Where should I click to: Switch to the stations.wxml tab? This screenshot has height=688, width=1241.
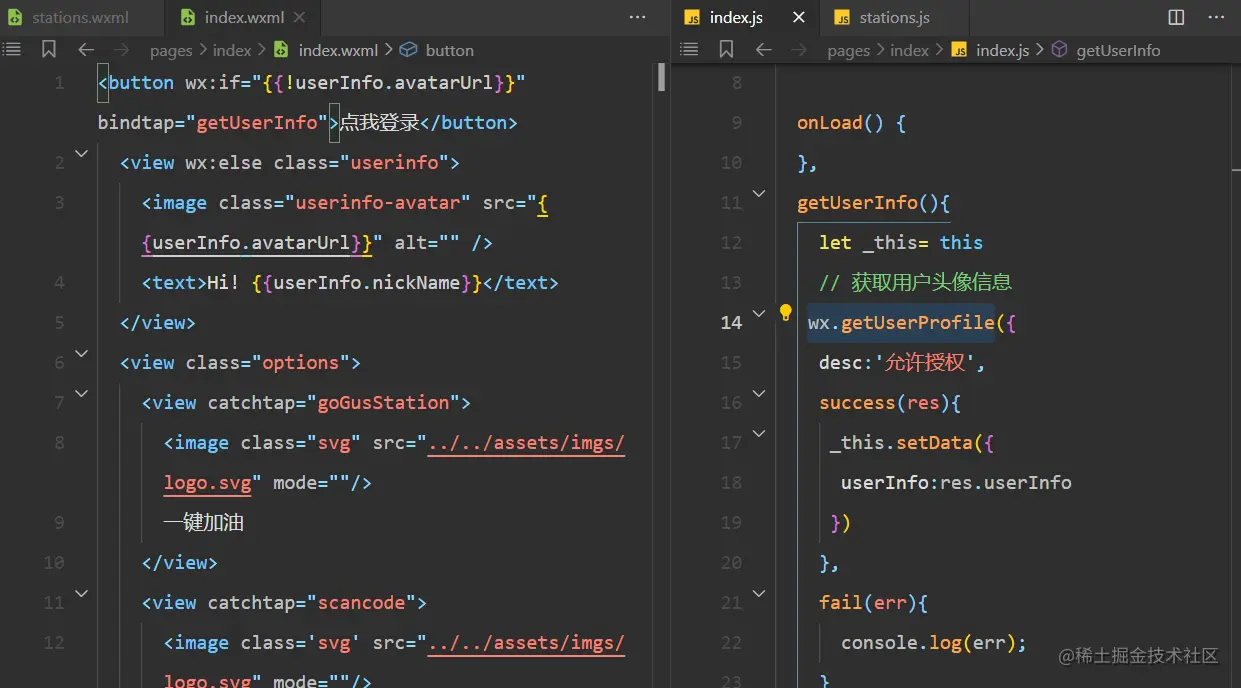(80, 17)
